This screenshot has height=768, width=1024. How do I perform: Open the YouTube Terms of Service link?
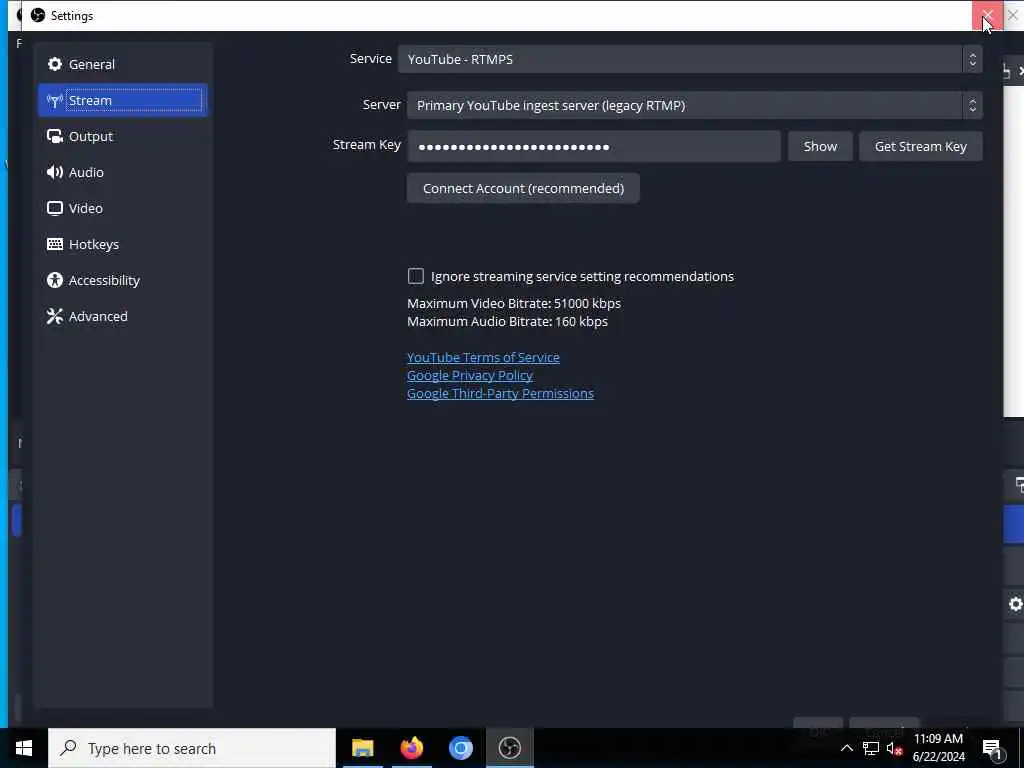coord(483,357)
